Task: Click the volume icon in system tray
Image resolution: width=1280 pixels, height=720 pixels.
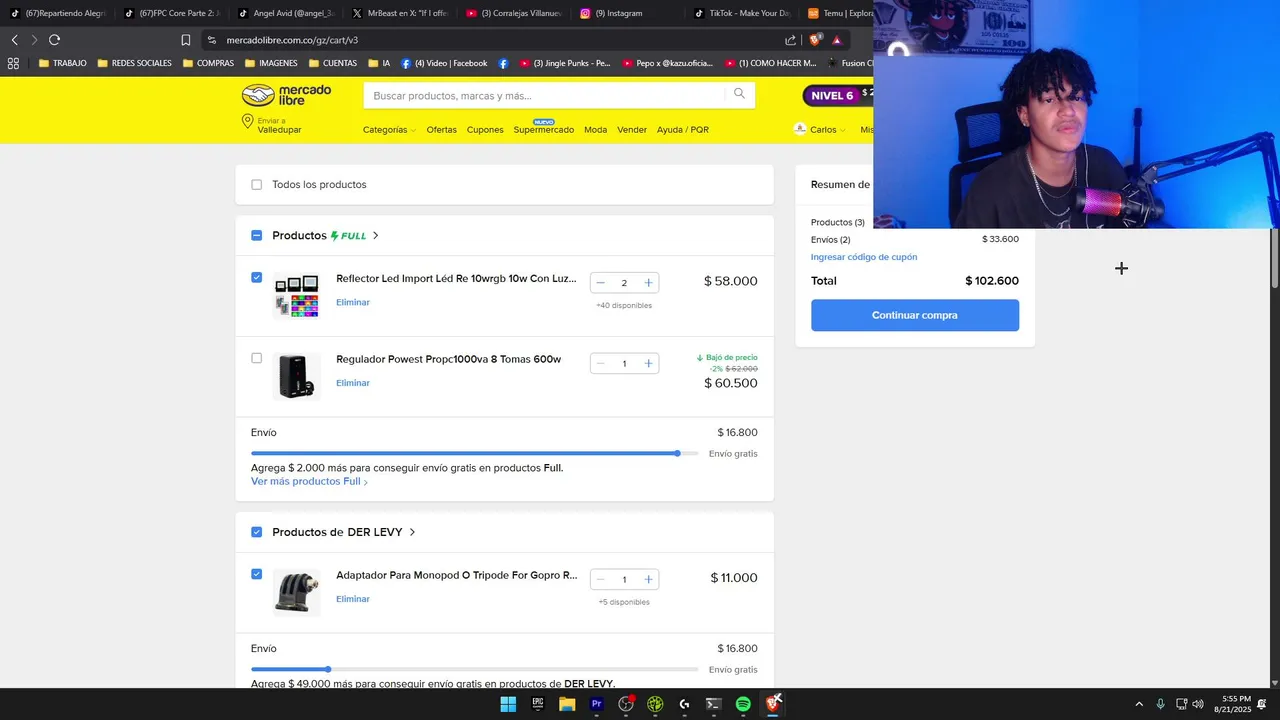Action: pyautogui.click(x=1198, y=704)
